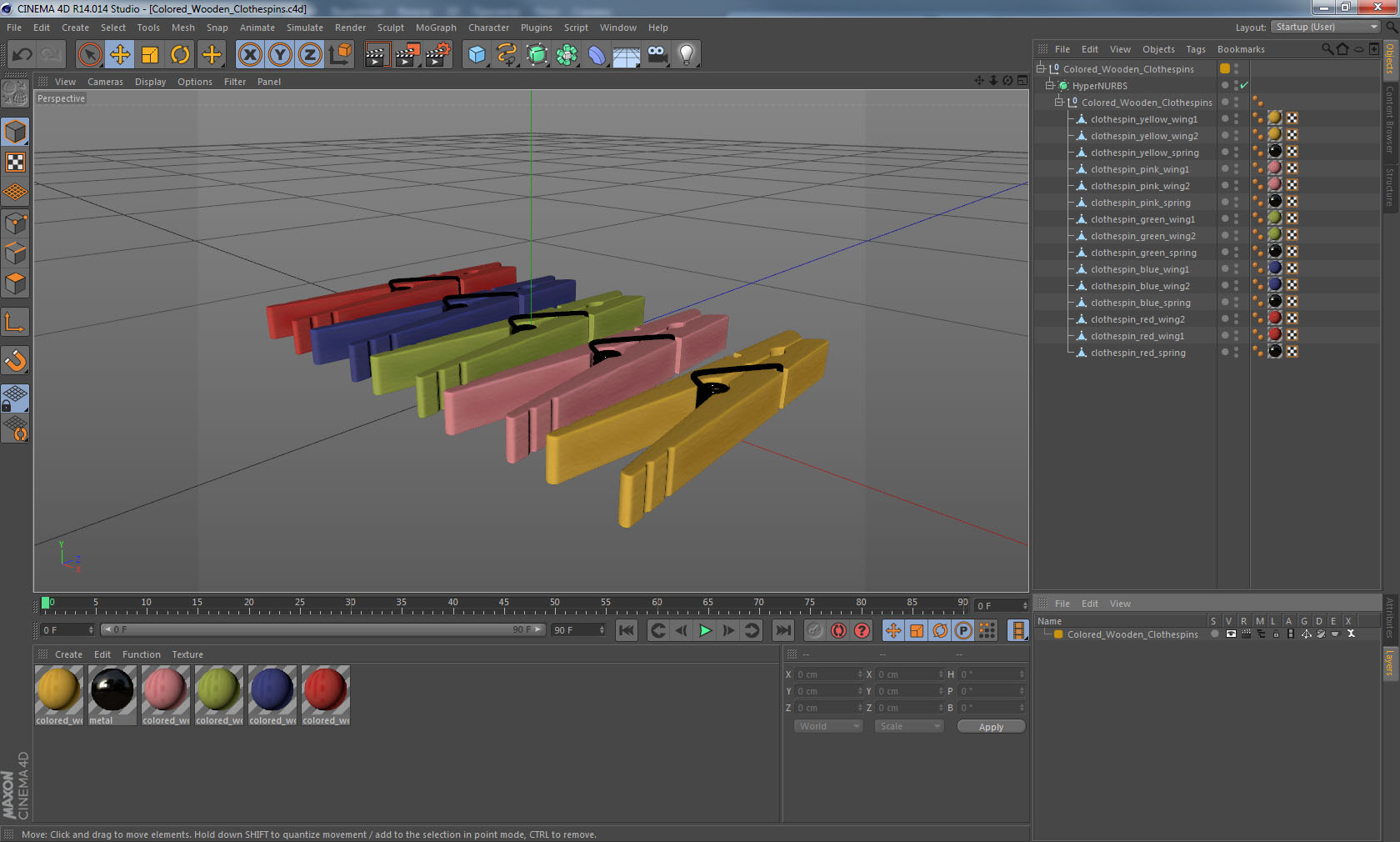1400x842 pixels.
Task: Click the Apply button
Action: (x=991, y=727)
